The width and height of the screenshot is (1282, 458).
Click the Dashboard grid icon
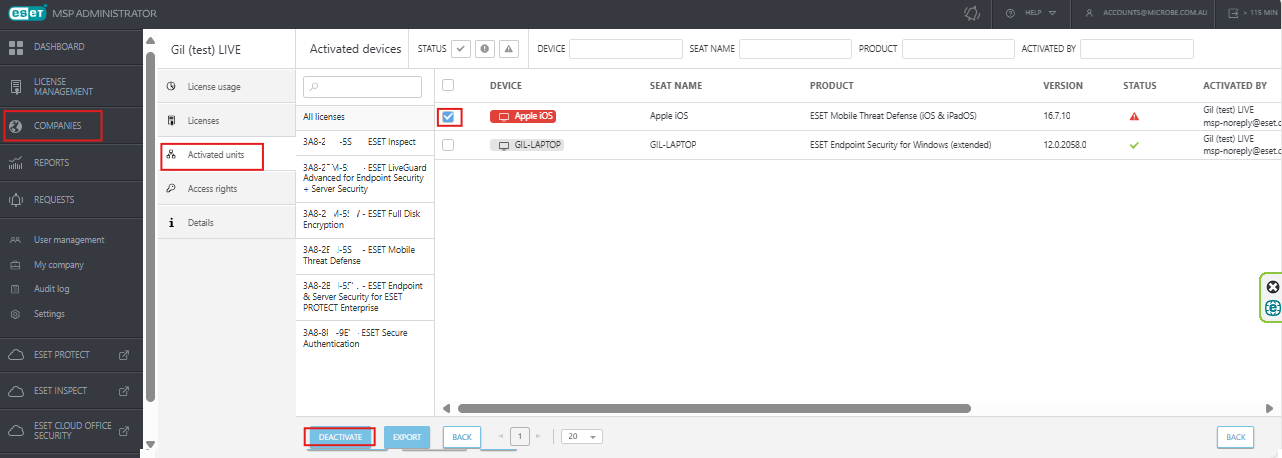click(16, 48)
